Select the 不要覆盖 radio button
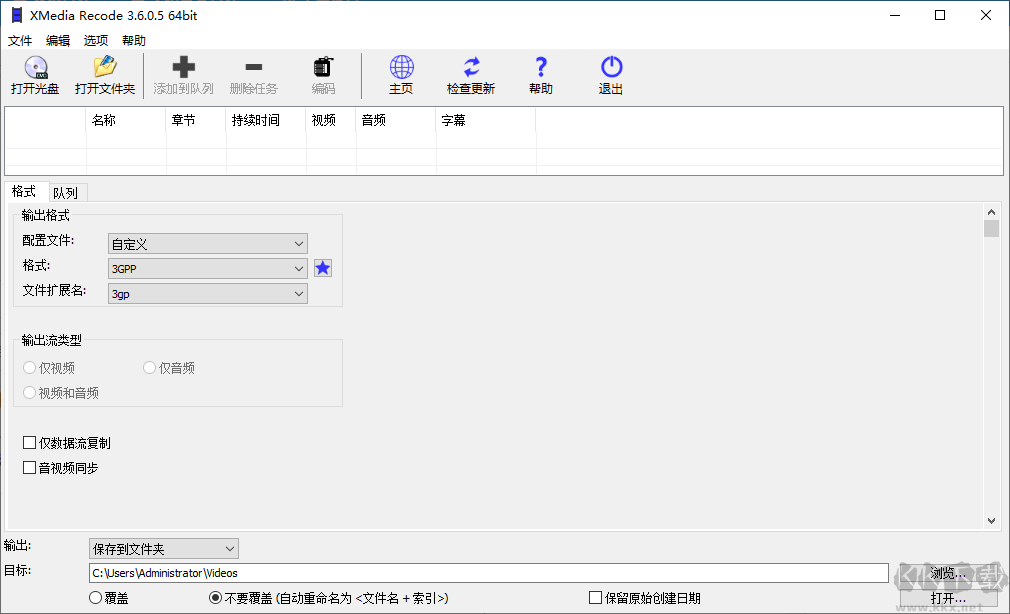The width and height of the screenshot is (1010, 614). point(216,598)
